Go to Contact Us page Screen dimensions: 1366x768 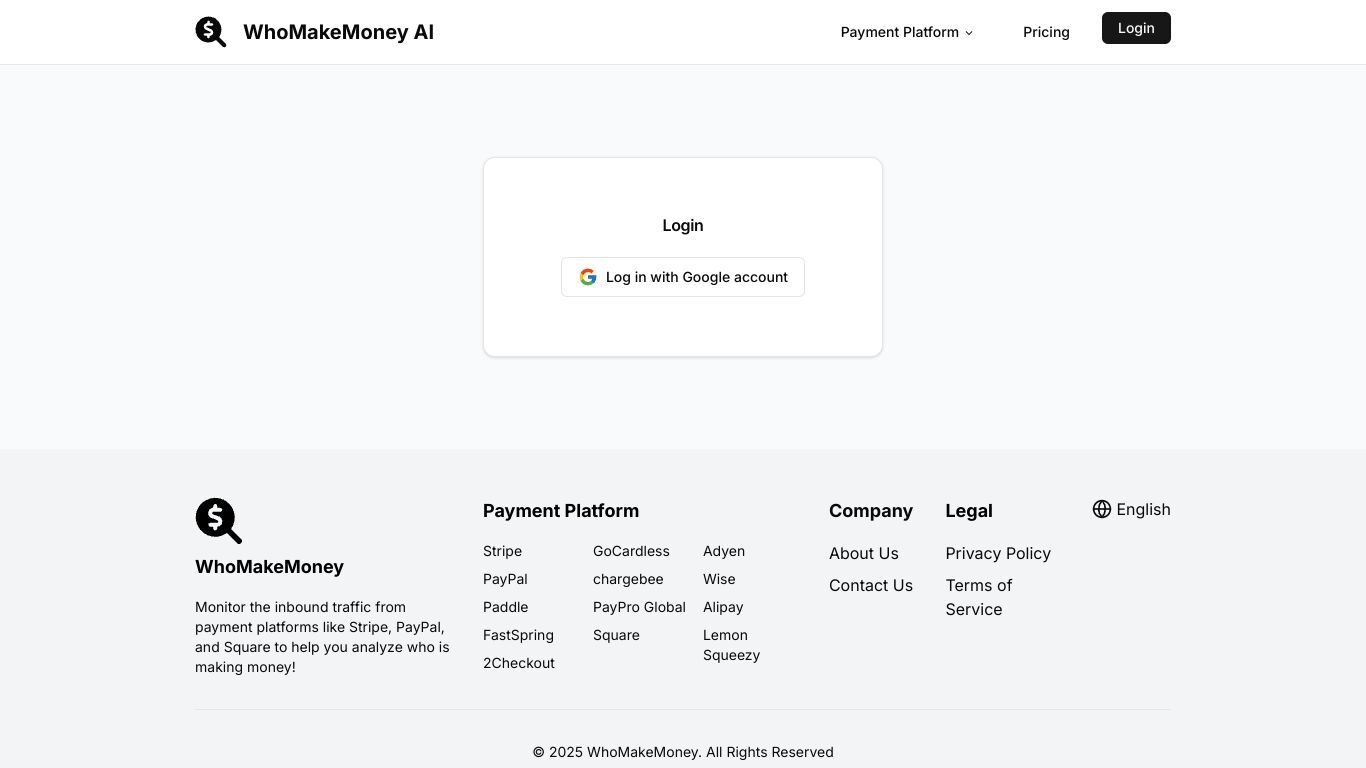pyautogui.click(x=871, y=585)
